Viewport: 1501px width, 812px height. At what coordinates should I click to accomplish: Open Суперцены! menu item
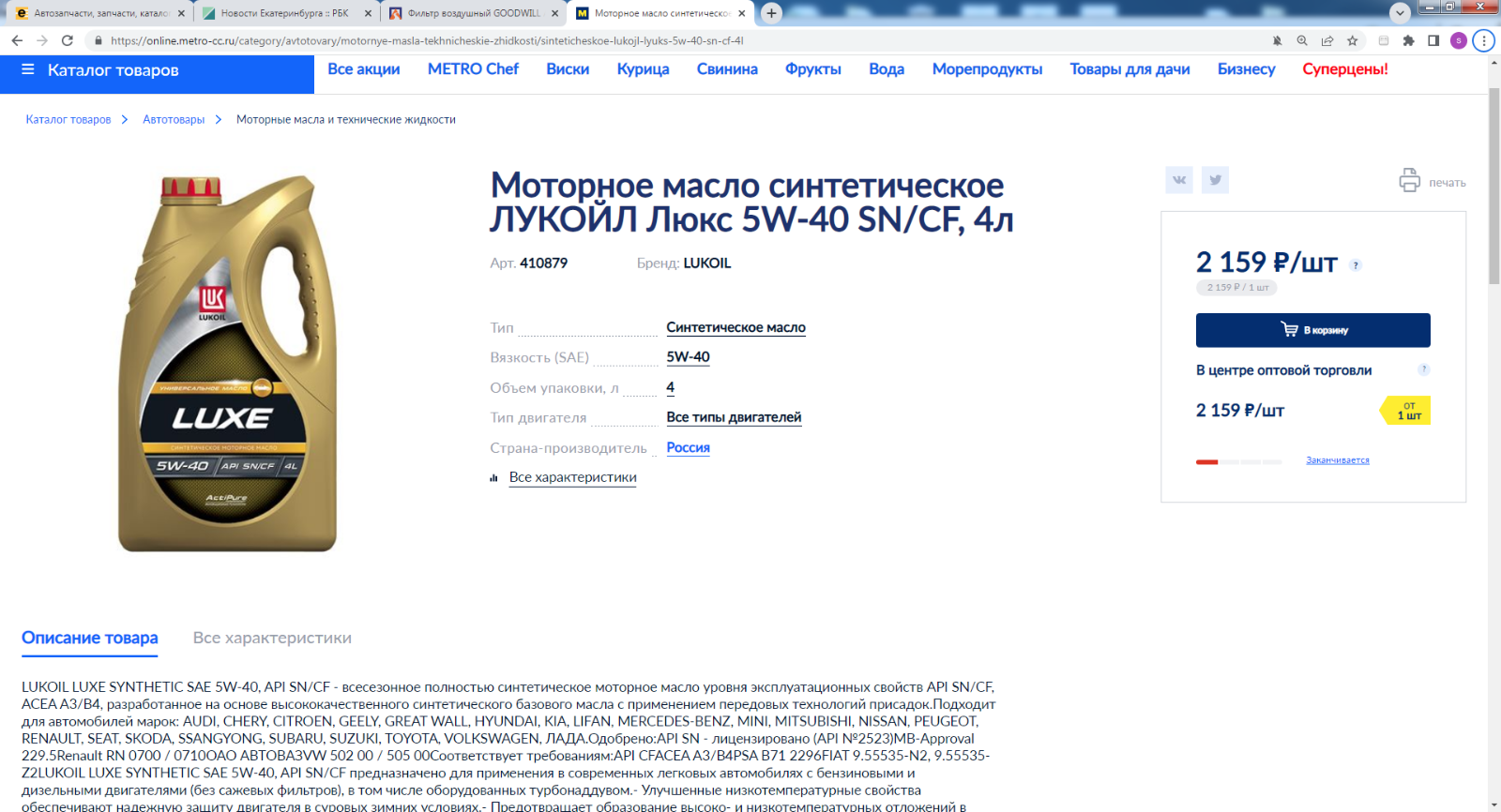(x=1345, y=69)
